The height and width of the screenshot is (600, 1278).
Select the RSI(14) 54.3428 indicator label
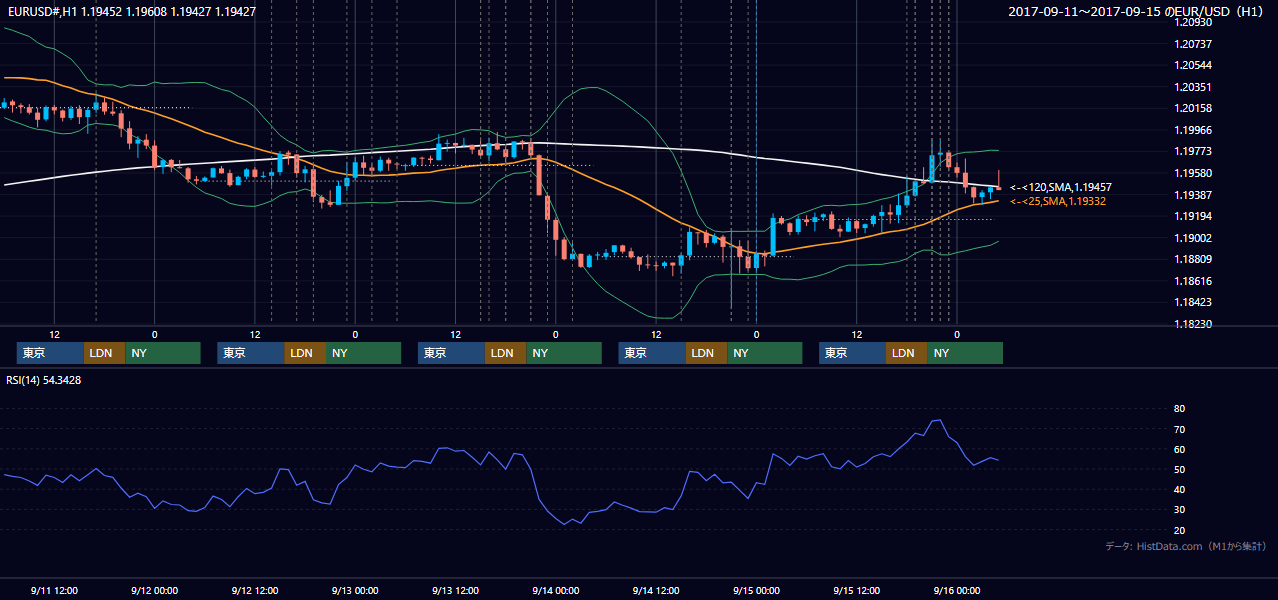point(44,380)
